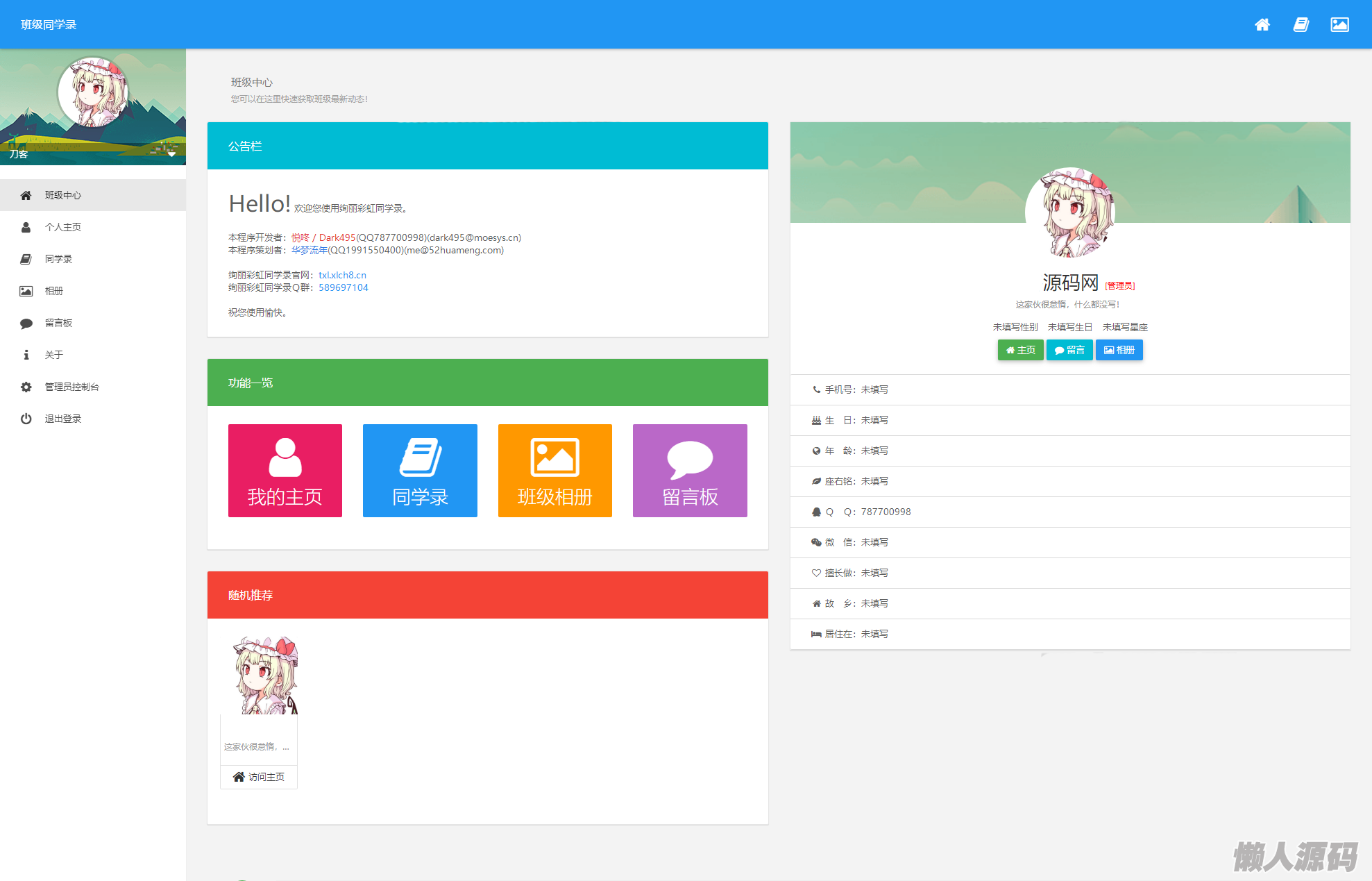Open the orange 班级相册 tile
The width and height of the screenshot is (1372, 881).
(554, 470)
